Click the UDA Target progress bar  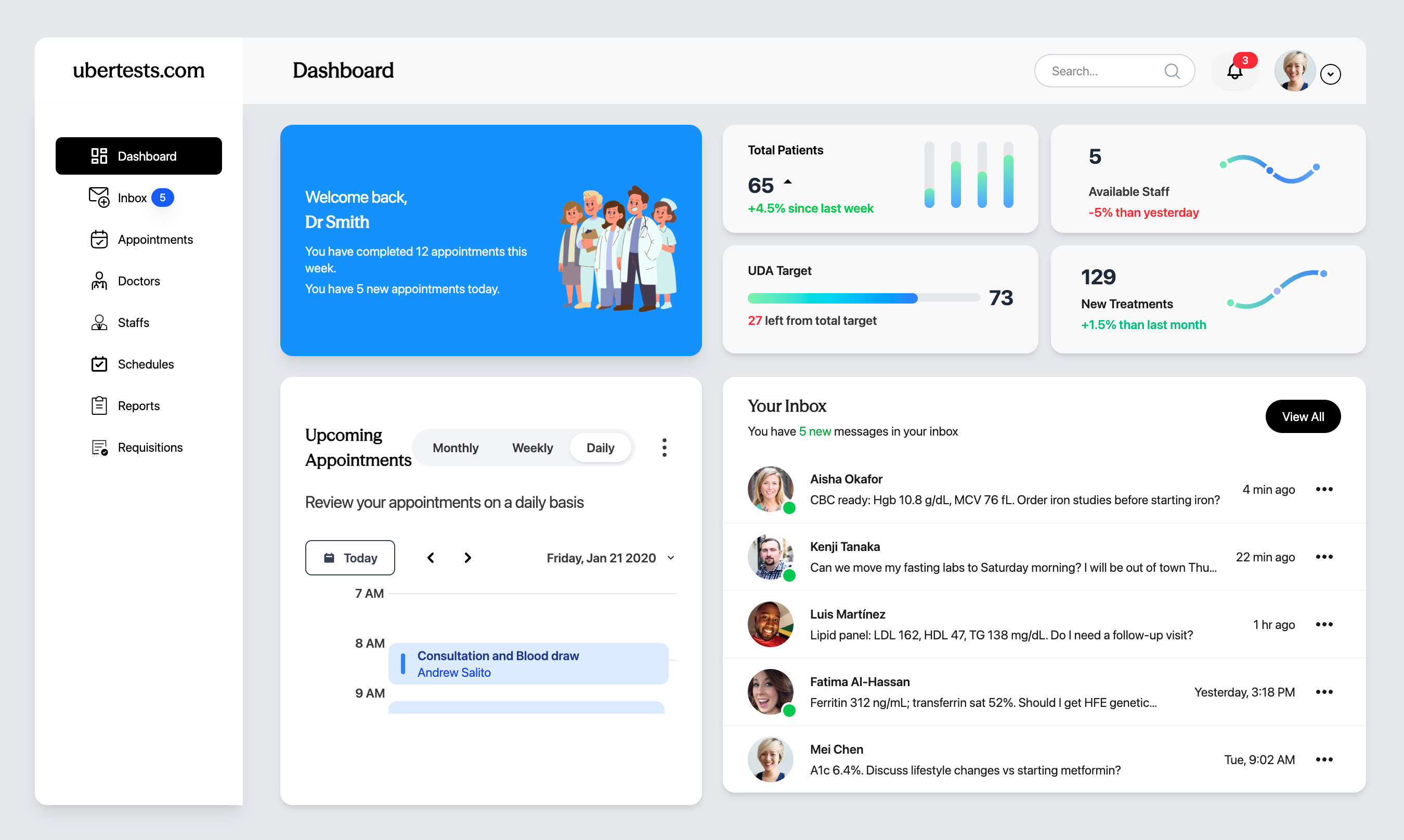[x=863, y=298]
